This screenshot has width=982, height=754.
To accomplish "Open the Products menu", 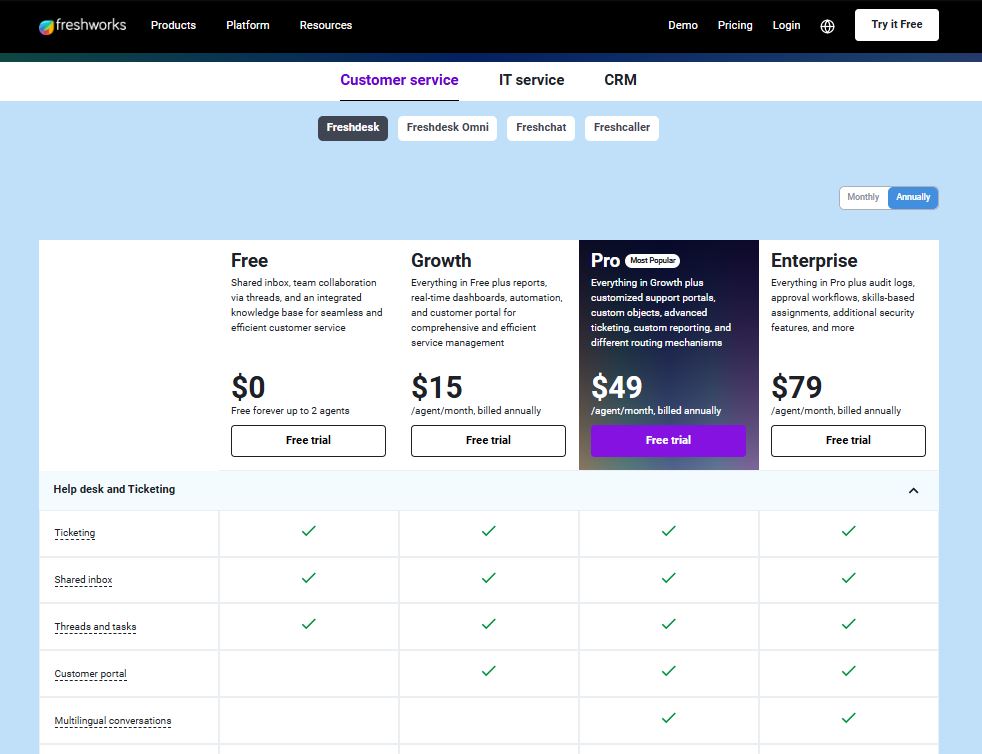I will pyautogui.click(x=173, y=25).
